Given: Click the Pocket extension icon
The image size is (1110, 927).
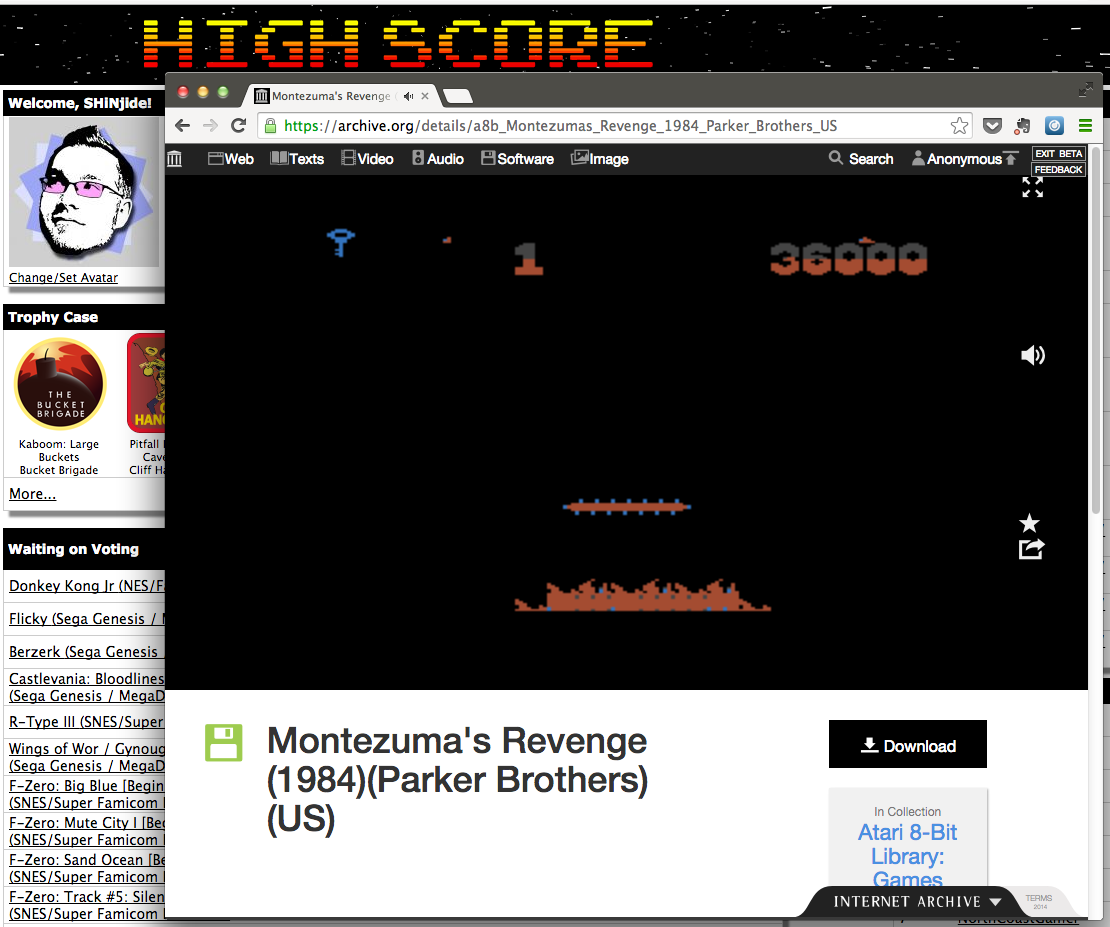Looking at the screenshot, I should click(992, 126).
